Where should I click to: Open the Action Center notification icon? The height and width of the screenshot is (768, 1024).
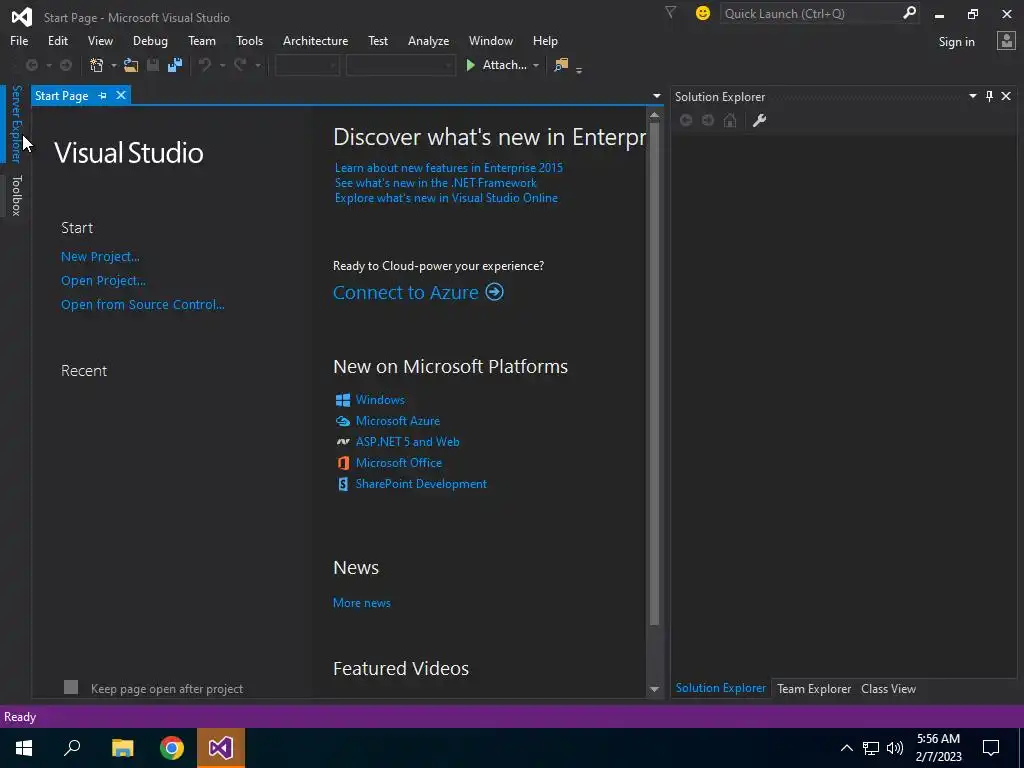click(991, 748)
